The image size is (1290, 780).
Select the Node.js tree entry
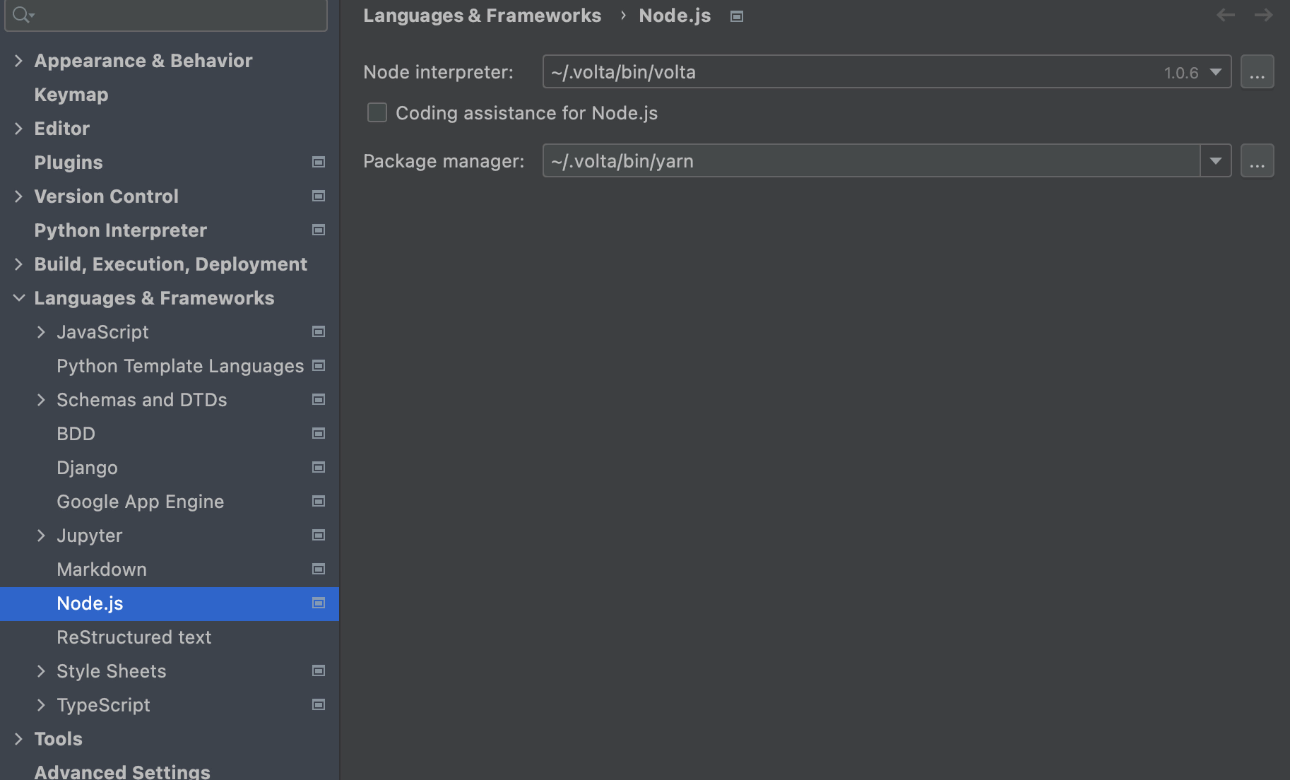point(169,604)
